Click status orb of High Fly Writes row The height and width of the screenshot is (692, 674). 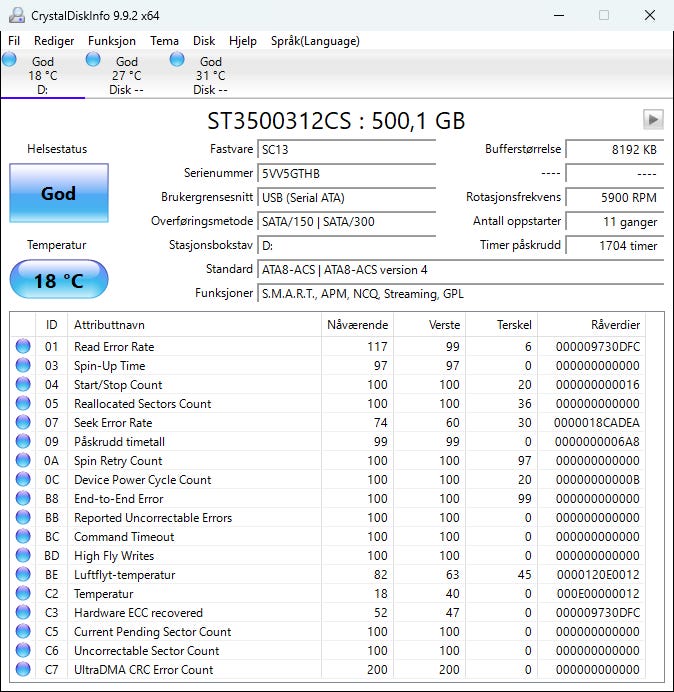(x=23, y=555)
